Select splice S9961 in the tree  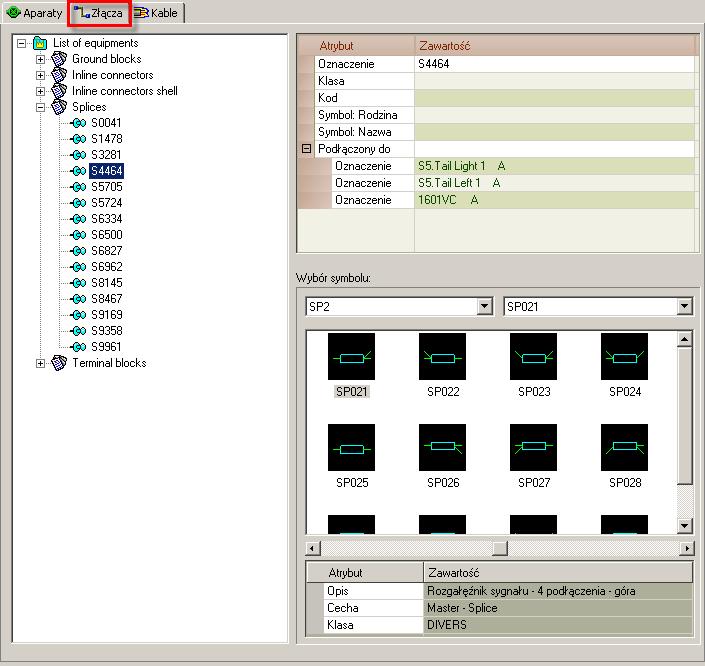(x=107, y=347)
